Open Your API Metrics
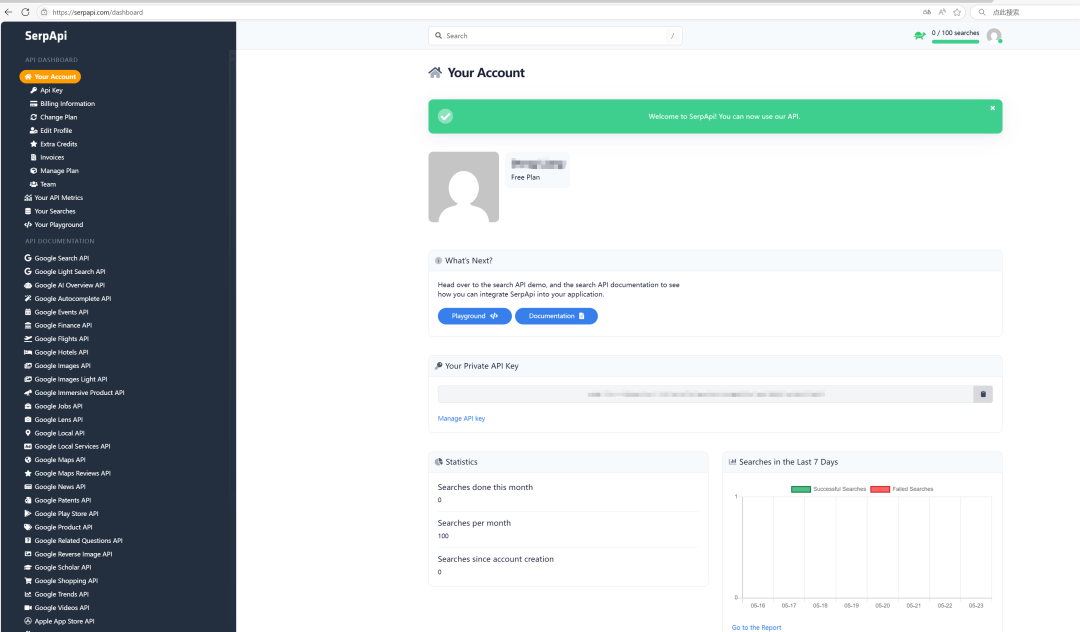This screenshot has height=632, width=1080. pos(59,198)
